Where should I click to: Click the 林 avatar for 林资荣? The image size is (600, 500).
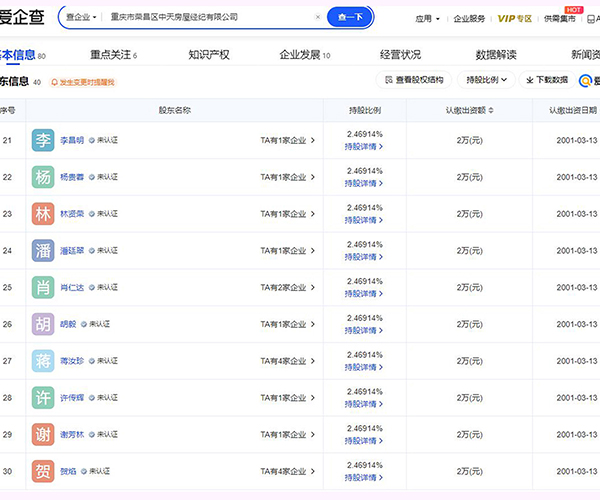43,214
